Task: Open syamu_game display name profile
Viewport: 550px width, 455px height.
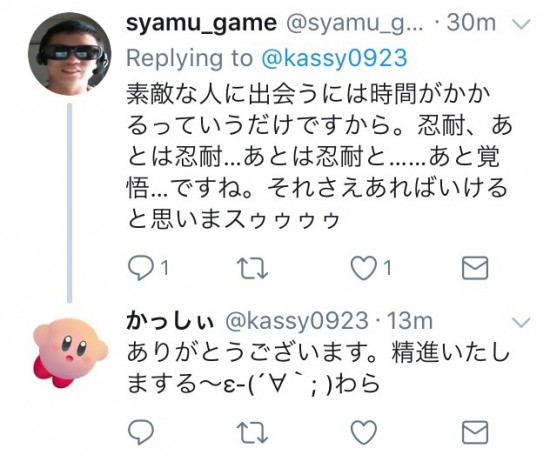Action: [201, 24]
